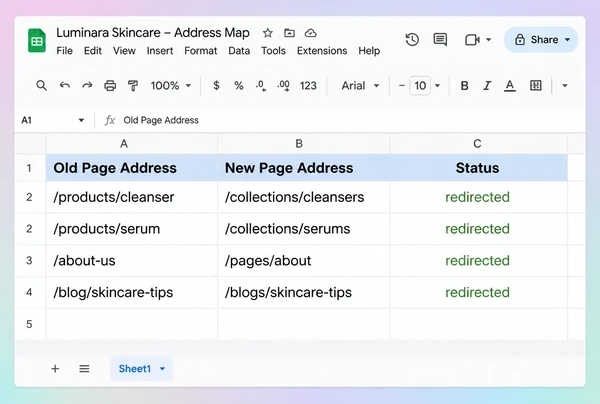The image size is (600, 404).
Task: Open the all sheets list icon
Action: pos(84,369)
